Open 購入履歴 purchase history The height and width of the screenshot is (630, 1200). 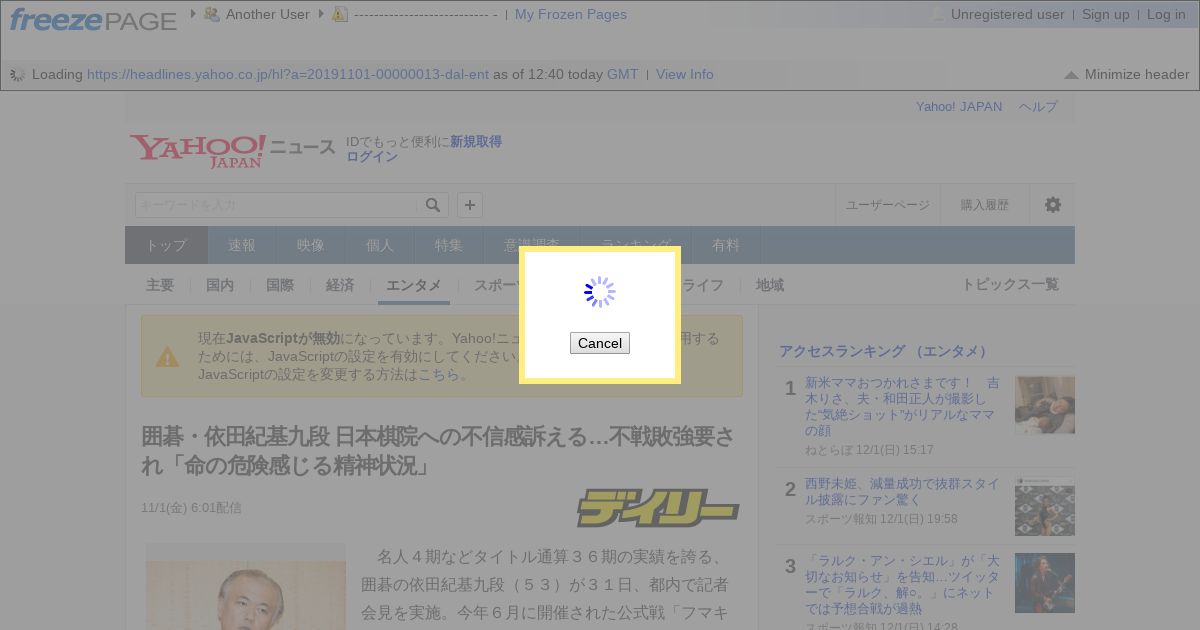(985, 205)
